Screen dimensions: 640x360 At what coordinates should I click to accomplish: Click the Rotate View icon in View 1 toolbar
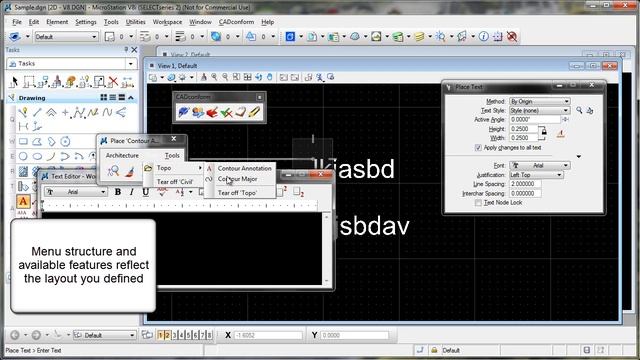[x=258, y=77]
